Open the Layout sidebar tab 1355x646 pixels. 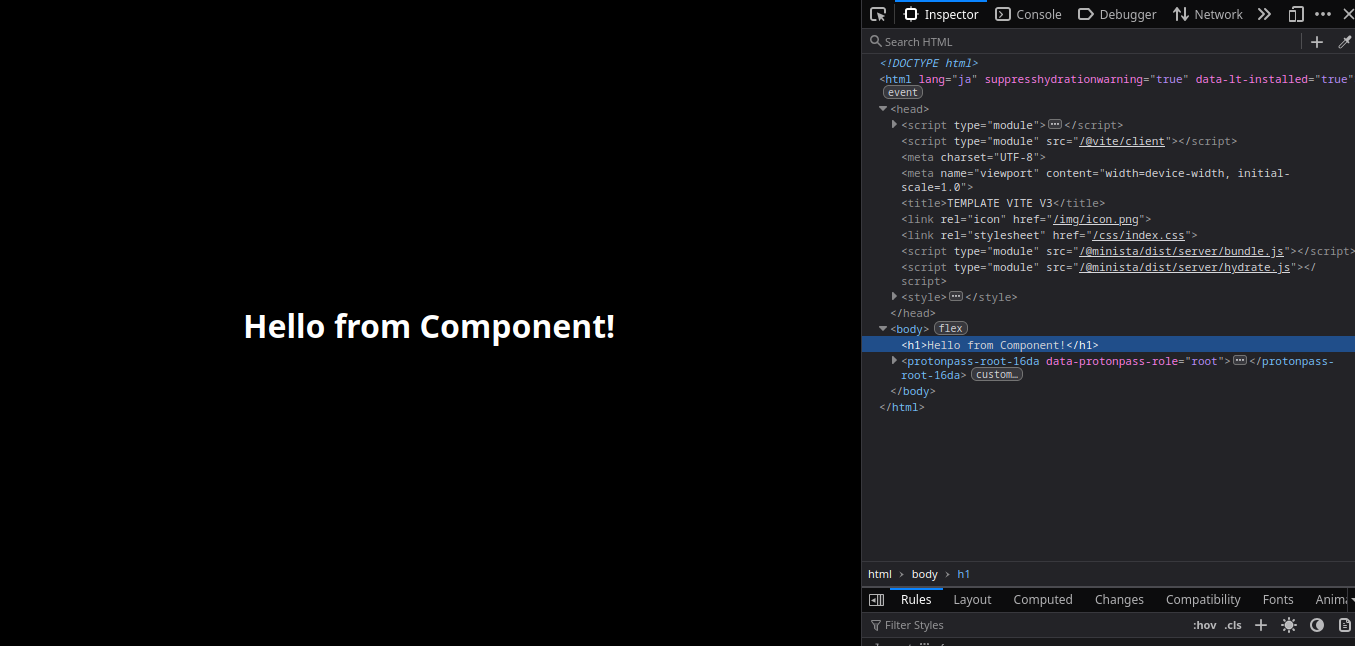point(972,600)
